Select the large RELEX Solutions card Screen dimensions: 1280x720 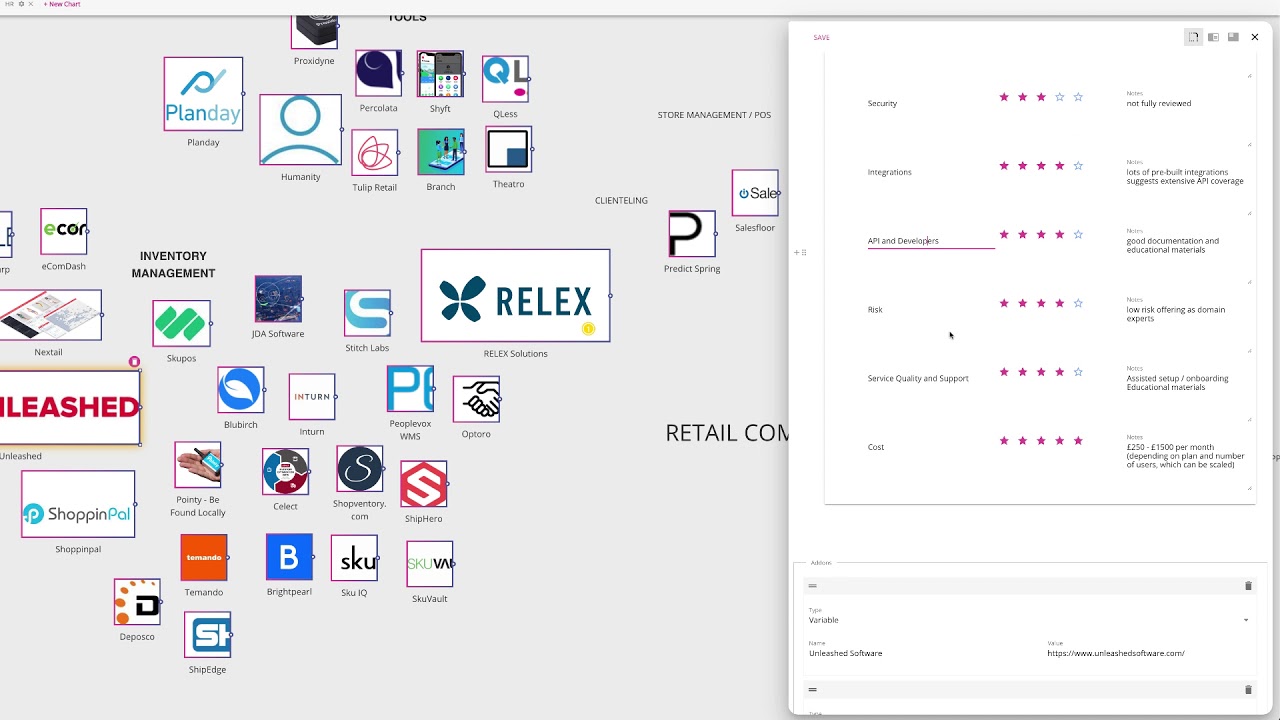point(515,296)
